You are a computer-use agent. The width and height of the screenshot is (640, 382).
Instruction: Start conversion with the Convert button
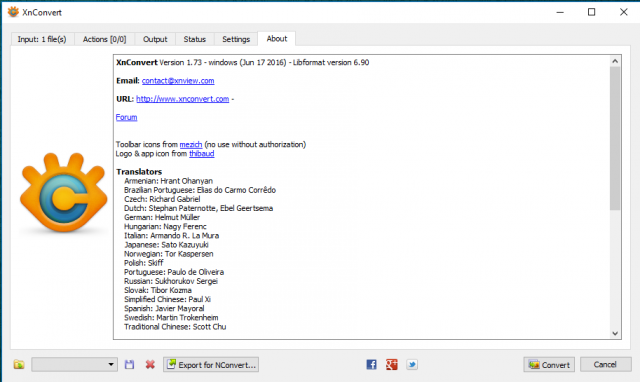click(x=549, y=364)
